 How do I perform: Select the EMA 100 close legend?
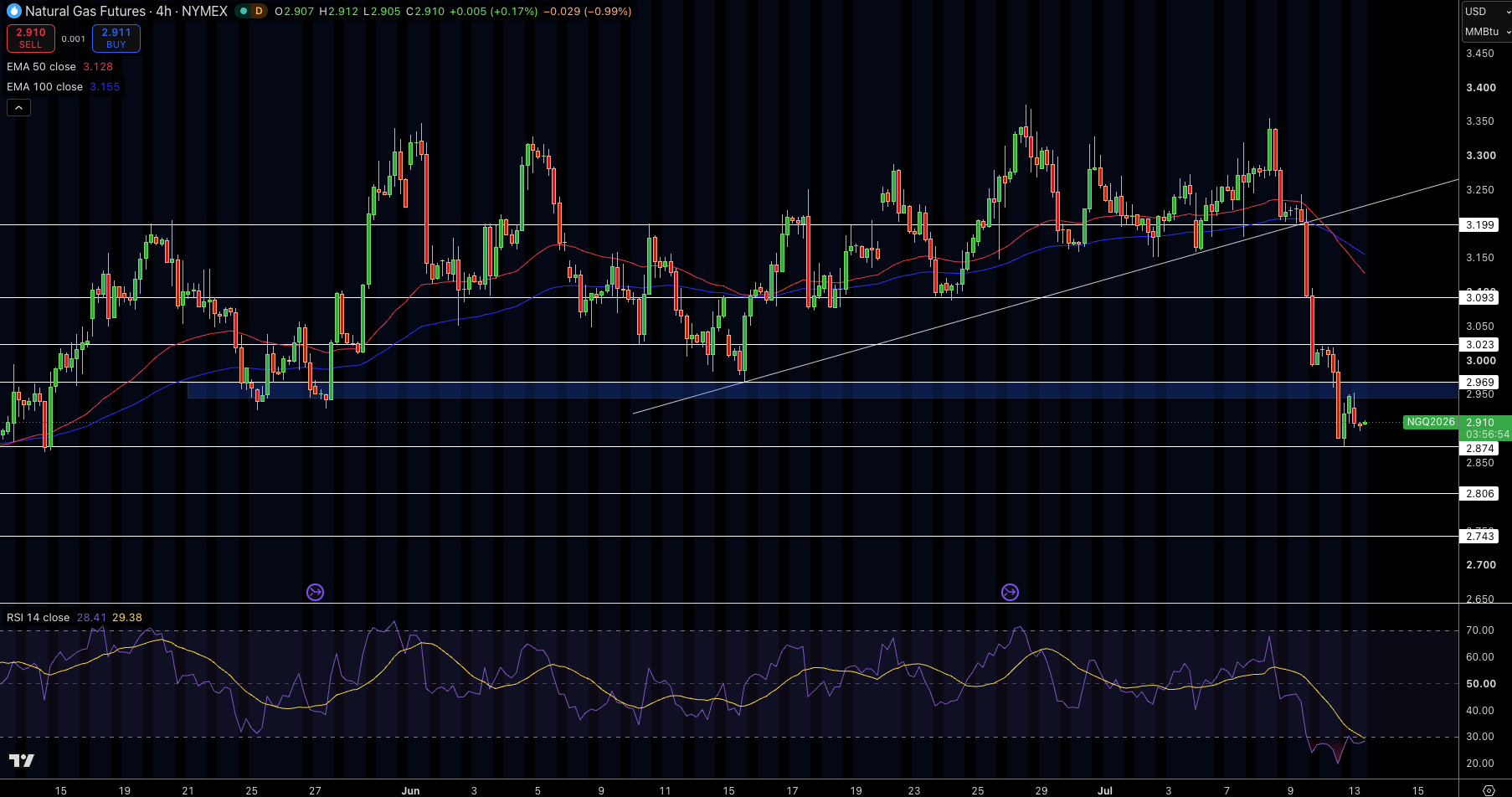44,87
